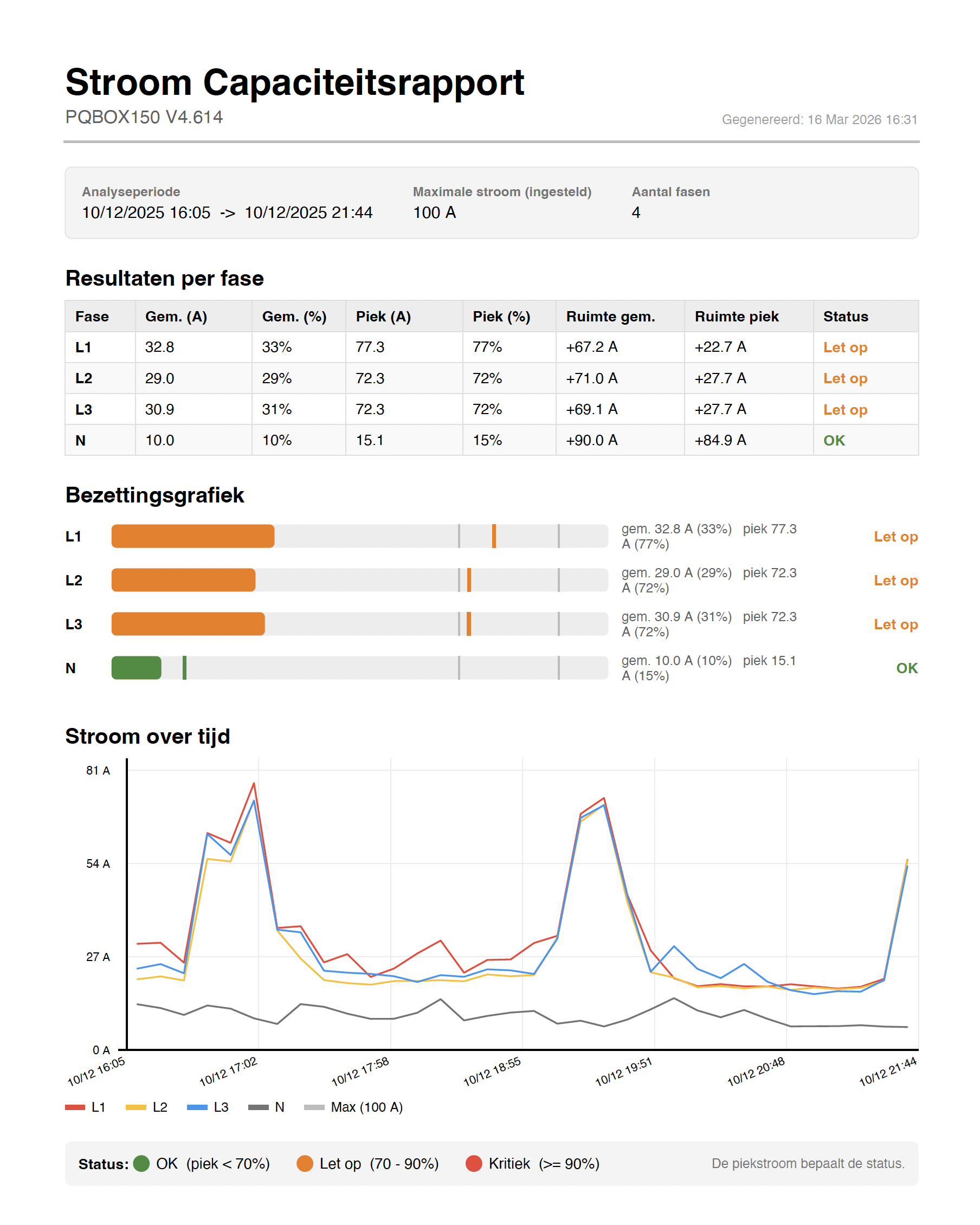Click OK status in N table row
The width and height of the screenshot is (980, 1225).
click(x=834, y=440)
